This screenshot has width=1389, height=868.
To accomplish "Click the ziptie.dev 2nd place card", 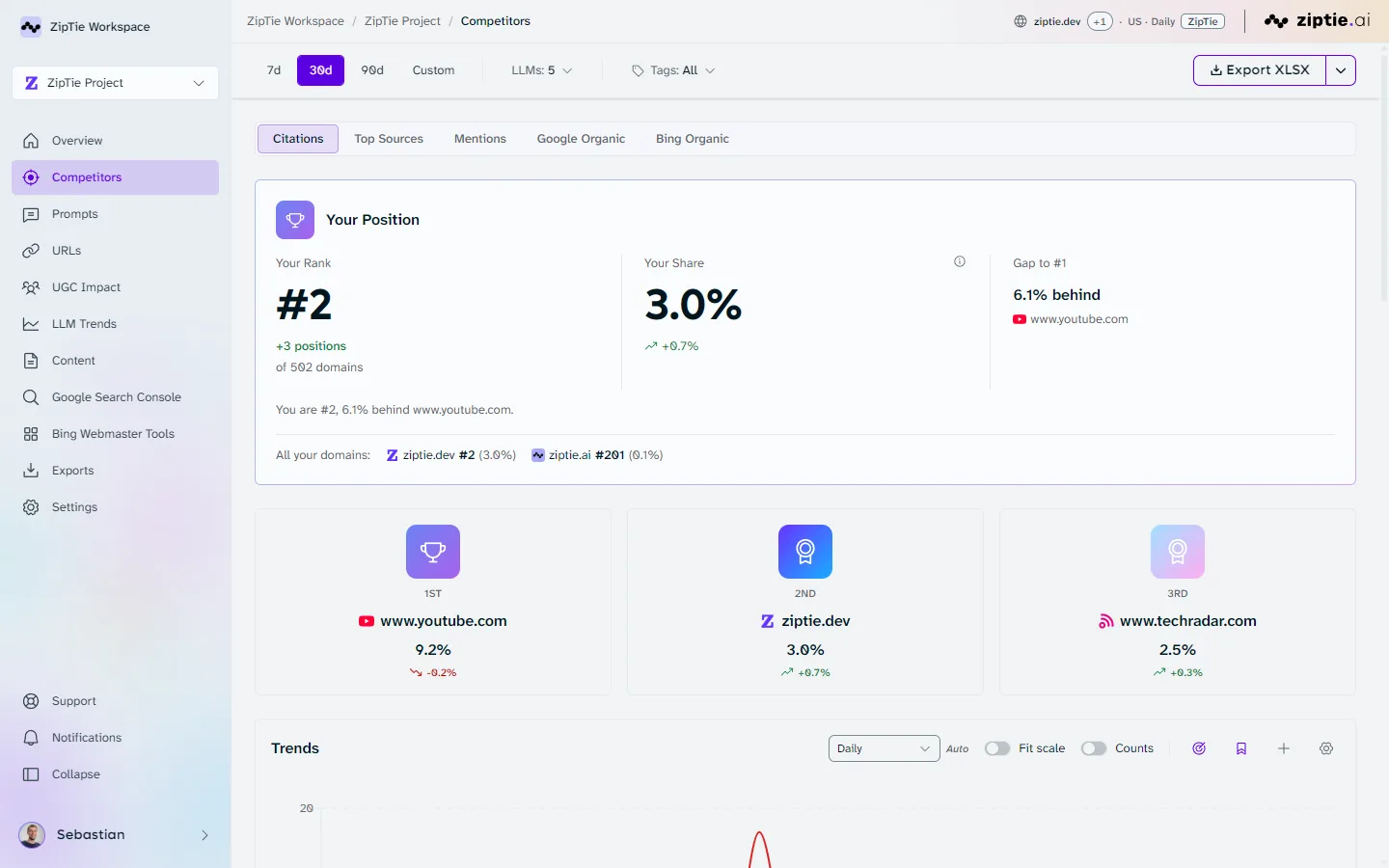I will point(805,602).
